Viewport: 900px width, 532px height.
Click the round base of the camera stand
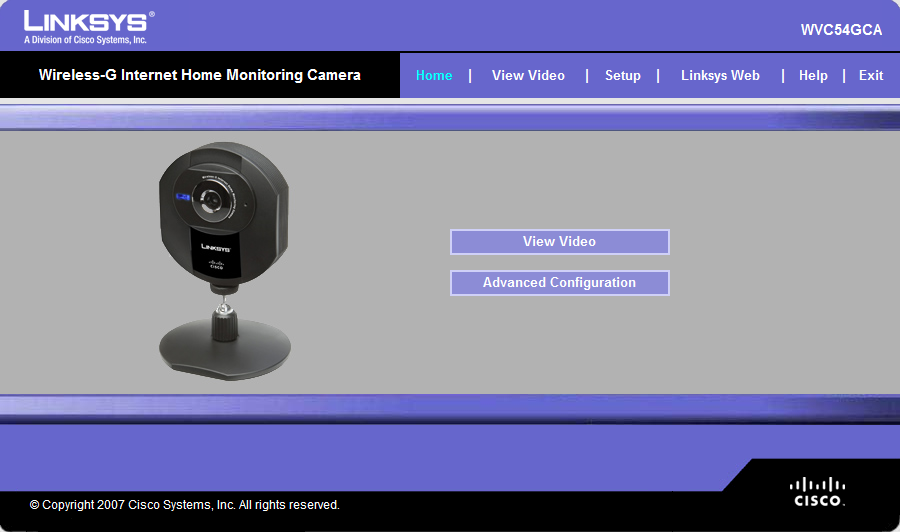click(x=224, y=350)
